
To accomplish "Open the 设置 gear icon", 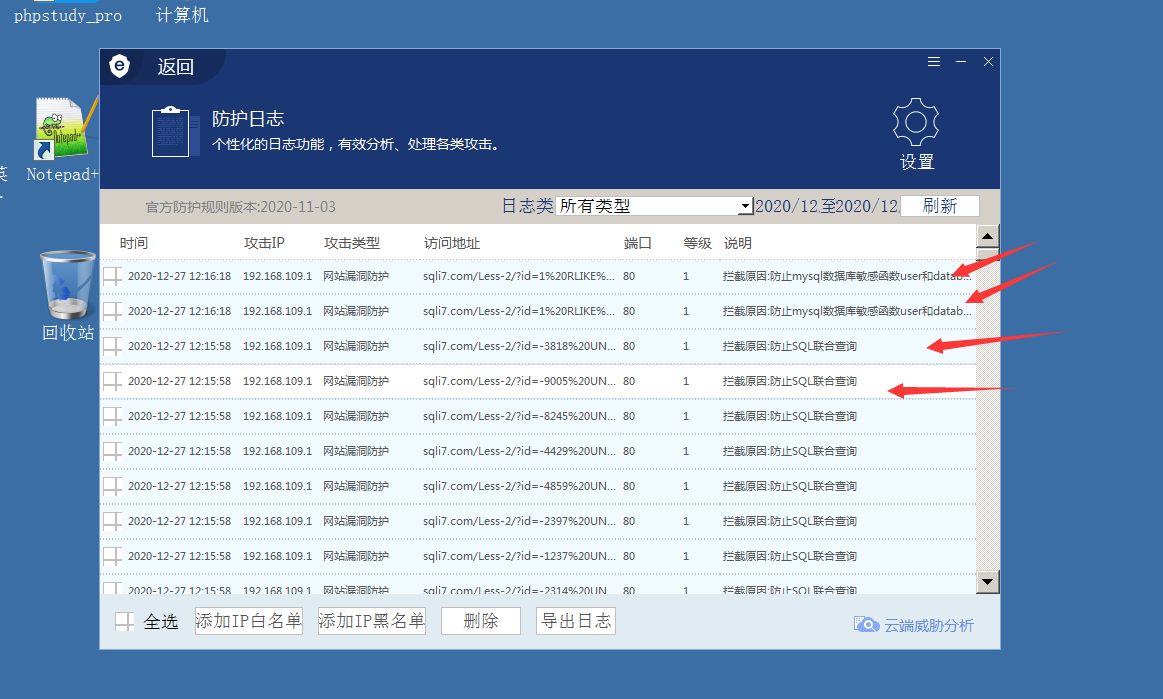I will click(x=915, y=123).
